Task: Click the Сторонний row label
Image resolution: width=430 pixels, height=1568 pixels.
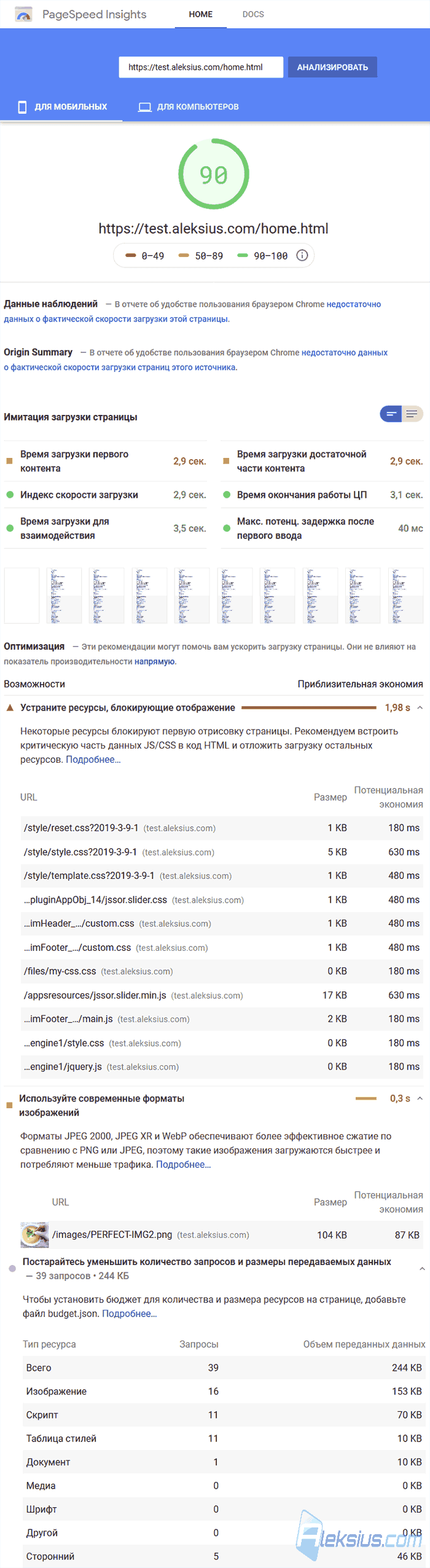Action: pyautogui.click(x=50, y=1556)
